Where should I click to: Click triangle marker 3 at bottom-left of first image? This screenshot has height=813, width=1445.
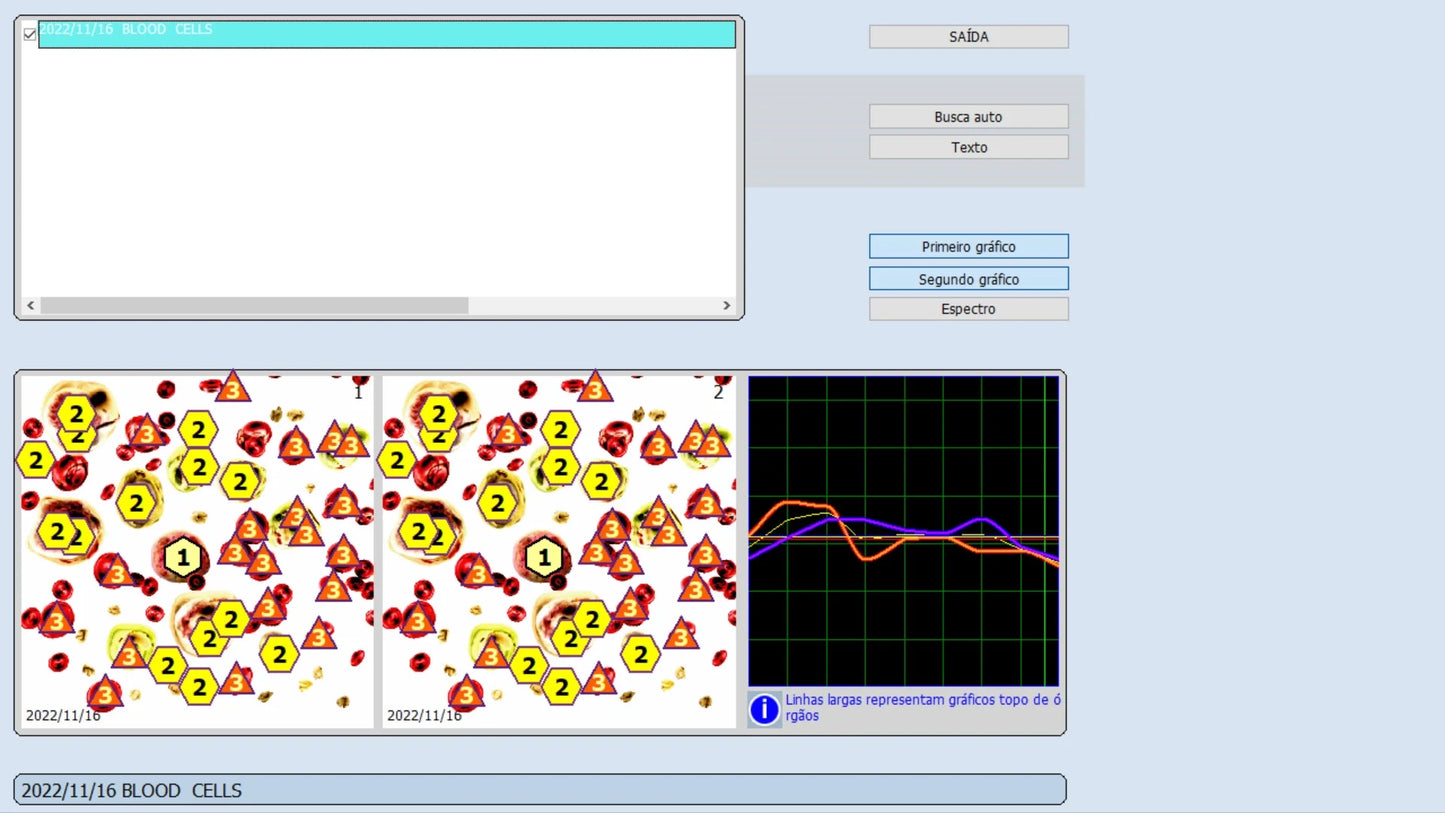click(105, 693)
